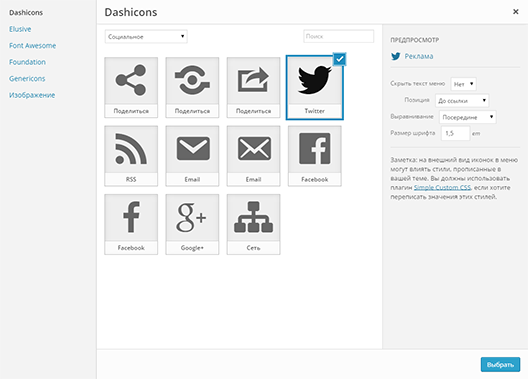
Task: Switch to Font Awesome icon set
Action: click(x=33, y=45)
